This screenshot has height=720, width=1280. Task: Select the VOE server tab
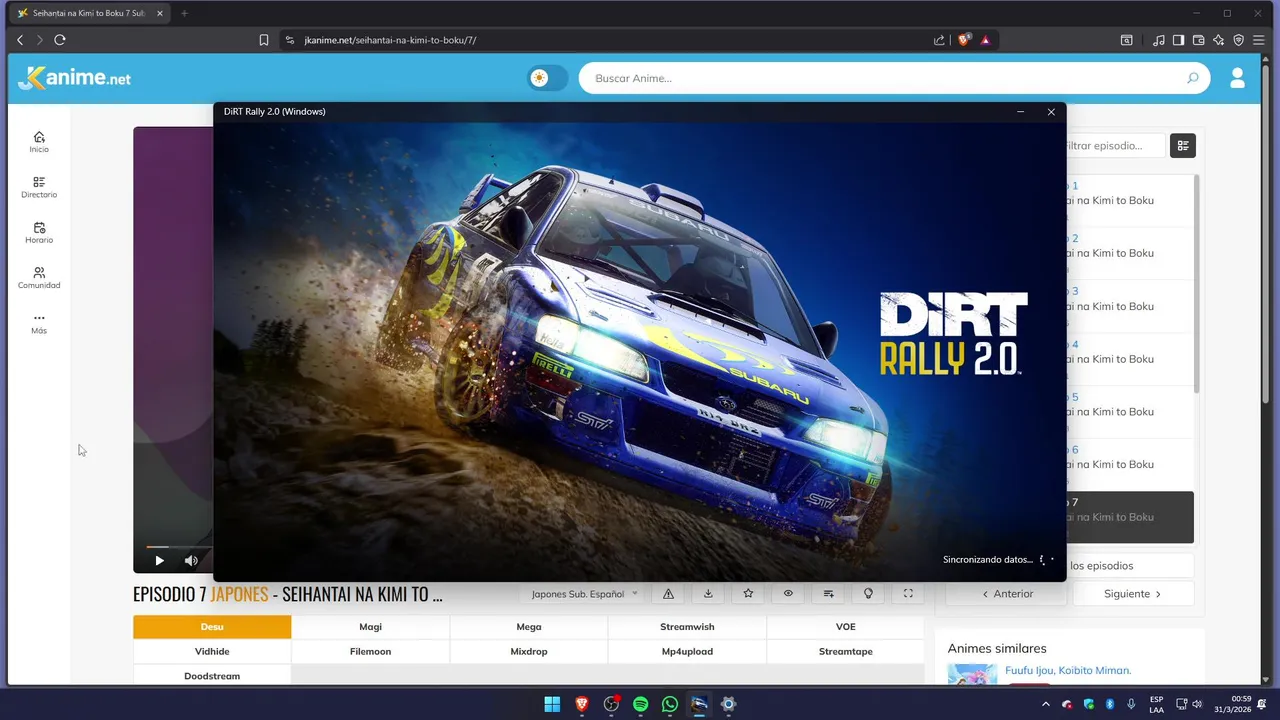(x=846, y=627)
